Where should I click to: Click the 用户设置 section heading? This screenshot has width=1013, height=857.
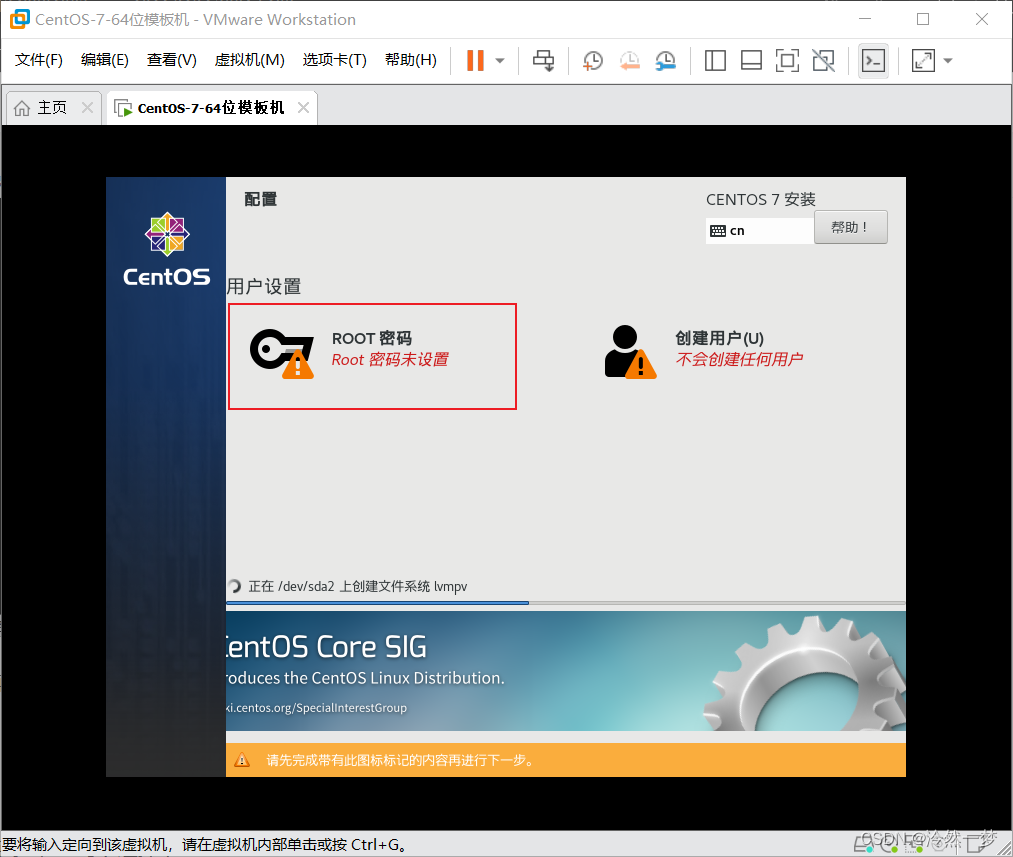264,286
